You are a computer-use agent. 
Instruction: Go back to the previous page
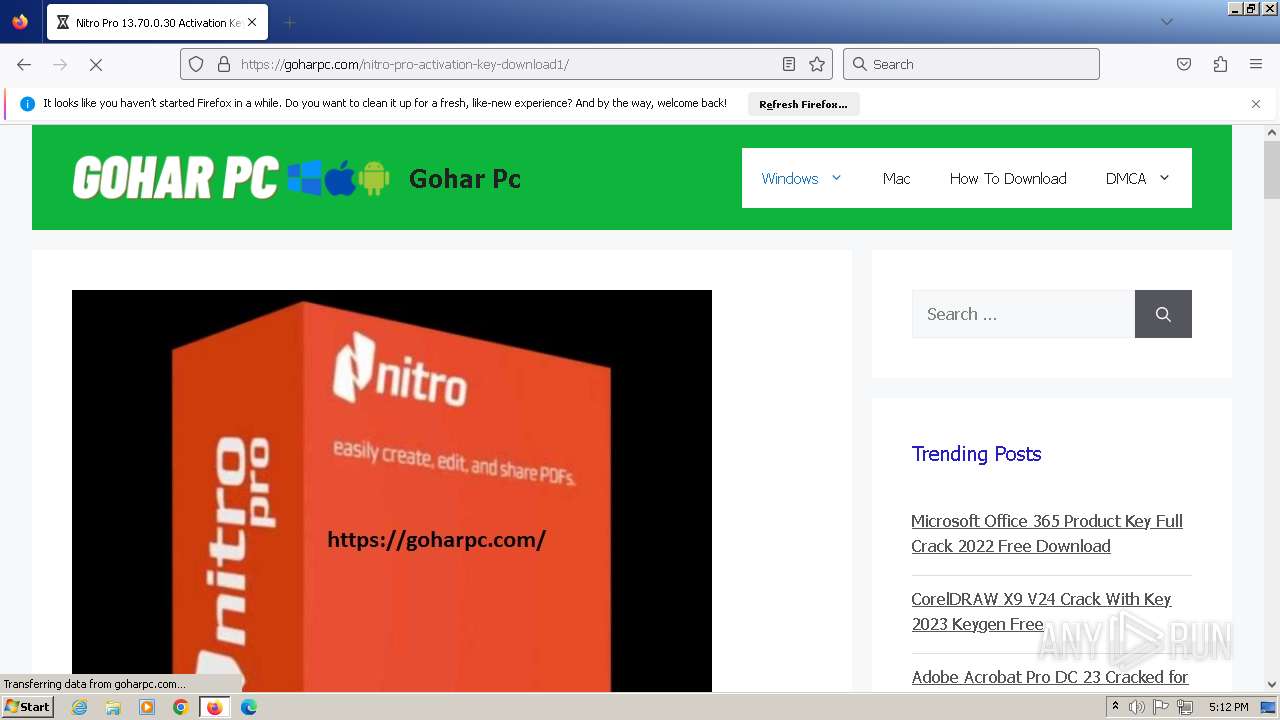click(24, 64)
